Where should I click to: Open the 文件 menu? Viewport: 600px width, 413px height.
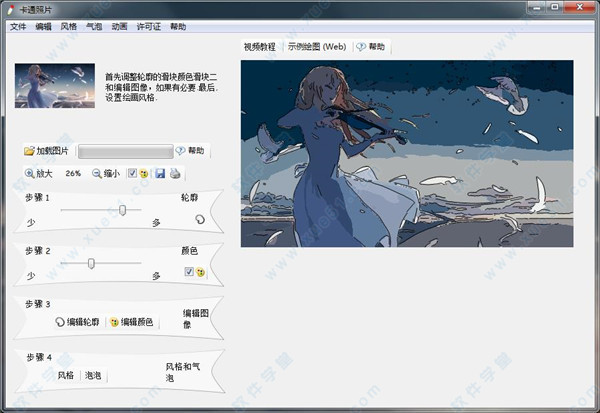18,26
